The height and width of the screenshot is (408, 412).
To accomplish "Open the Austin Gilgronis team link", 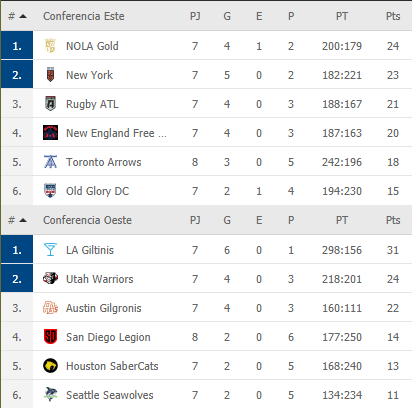I will pyautogui.click(x=104, y=308).
